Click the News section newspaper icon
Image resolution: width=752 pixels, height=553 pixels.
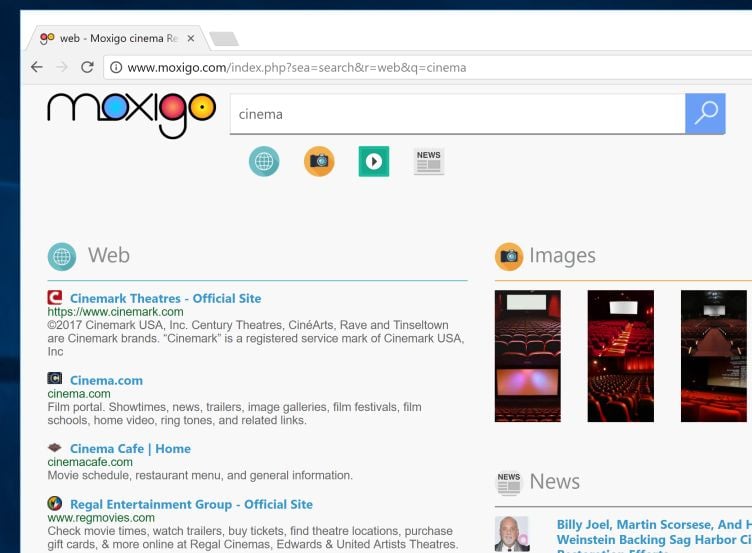pyautogui.click(x=508, y=482)
